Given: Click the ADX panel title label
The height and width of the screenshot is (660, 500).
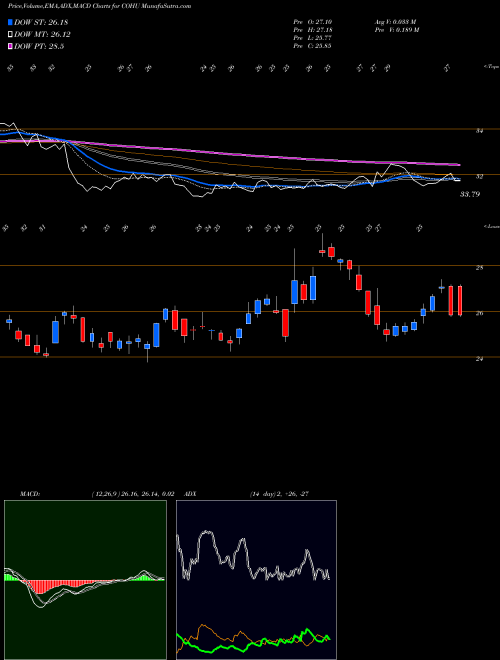Looking at the screenshot, I should (x=191, y=494).
